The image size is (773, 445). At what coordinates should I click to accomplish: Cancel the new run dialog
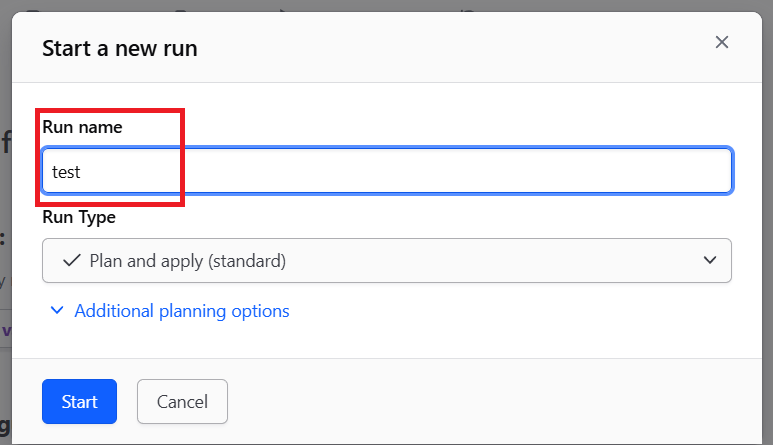182,402
